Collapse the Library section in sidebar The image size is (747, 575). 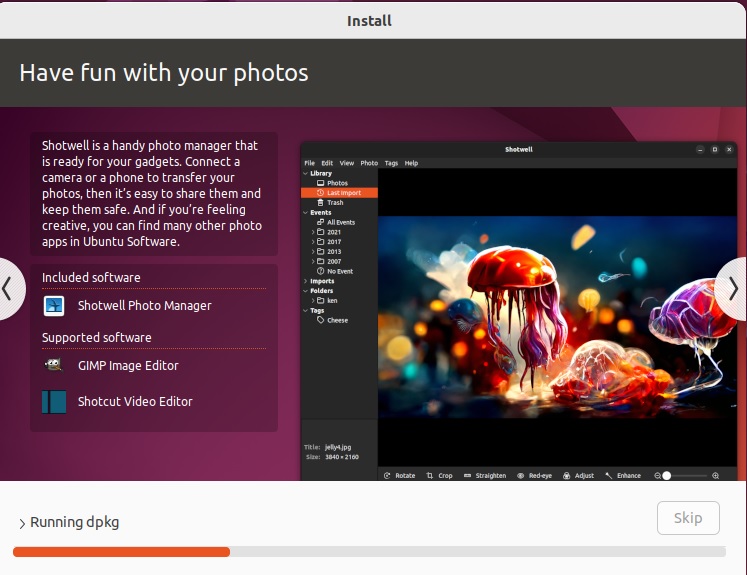305,174
